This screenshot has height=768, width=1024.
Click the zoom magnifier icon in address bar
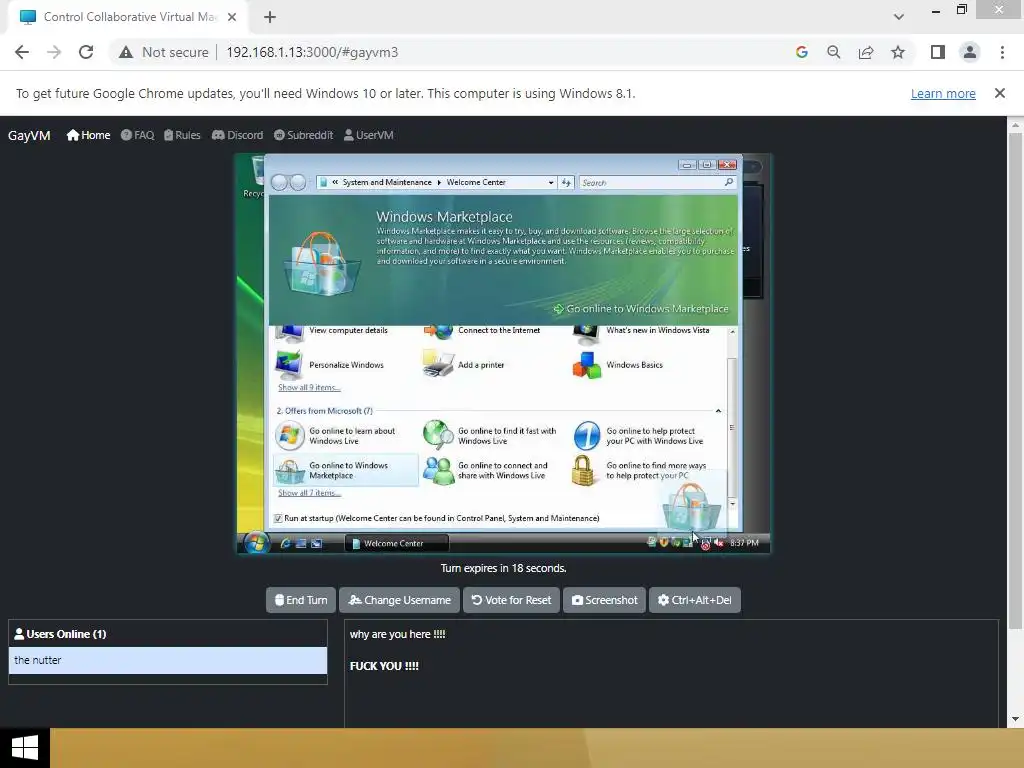click(x=833, y=52)
